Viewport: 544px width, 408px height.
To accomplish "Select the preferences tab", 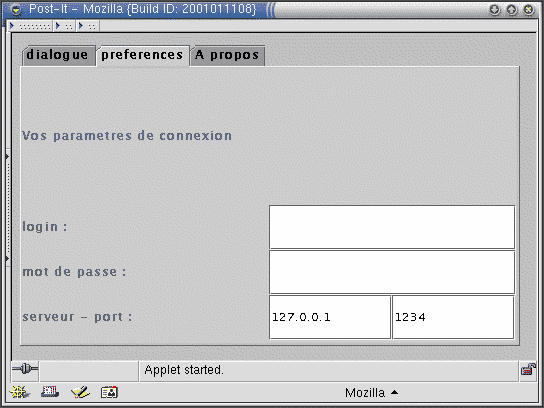I will tap(143, 55).
